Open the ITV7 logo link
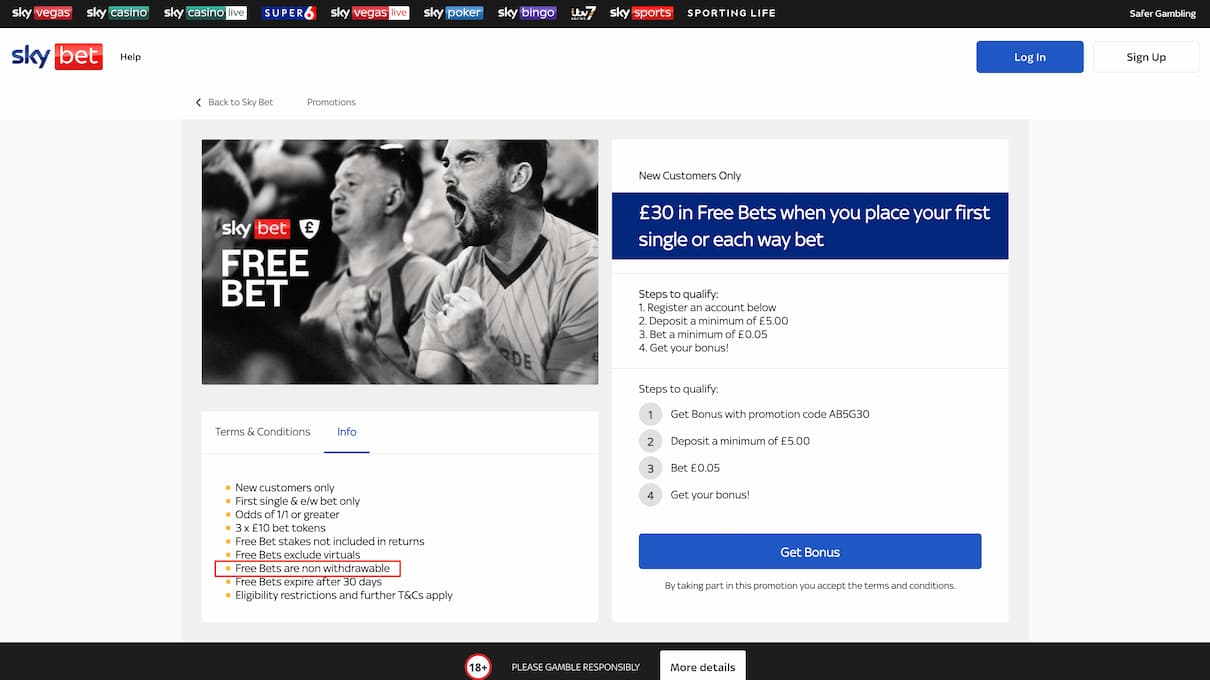 [584, 13]
